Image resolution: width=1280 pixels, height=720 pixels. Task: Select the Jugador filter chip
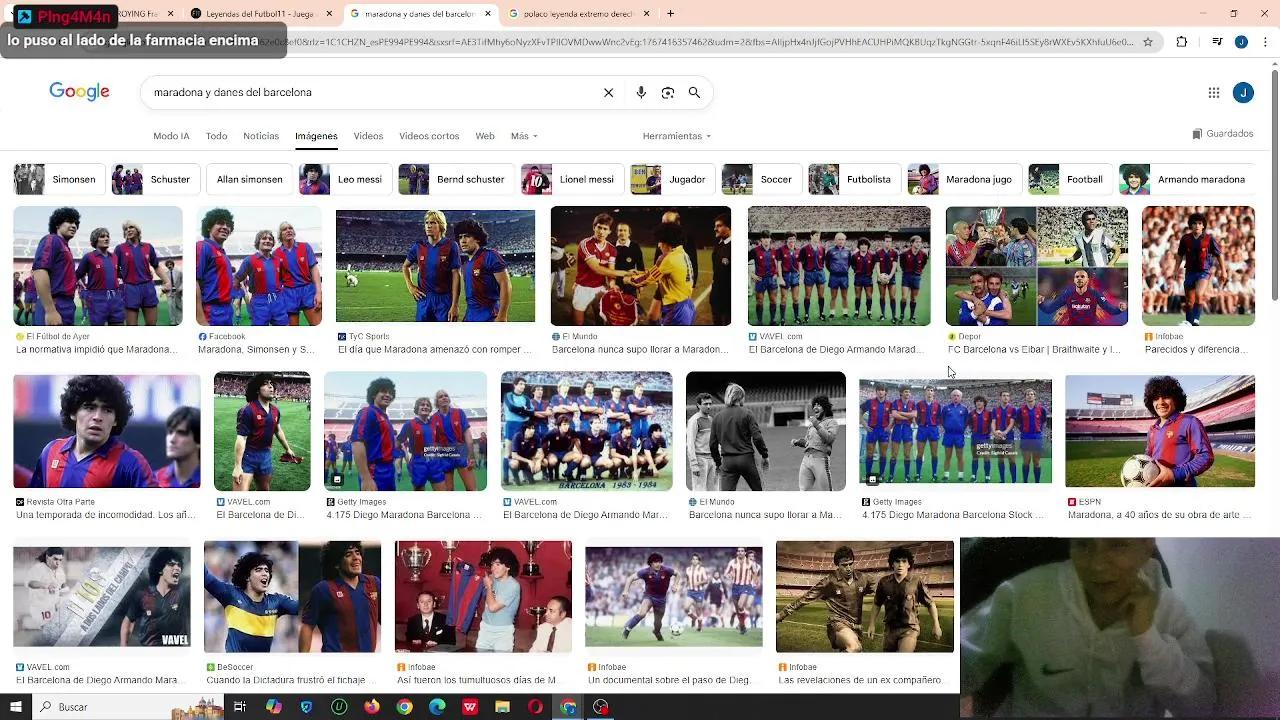tap(673, 180)
